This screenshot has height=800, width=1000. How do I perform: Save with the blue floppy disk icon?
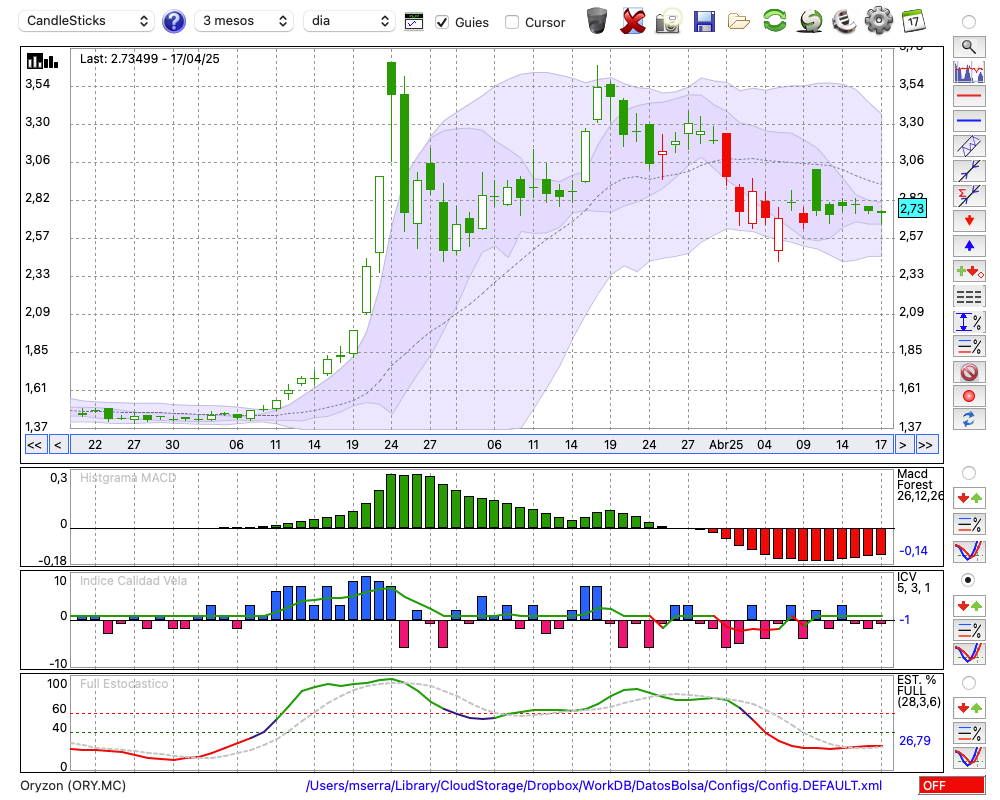click(x=704, y=21)
